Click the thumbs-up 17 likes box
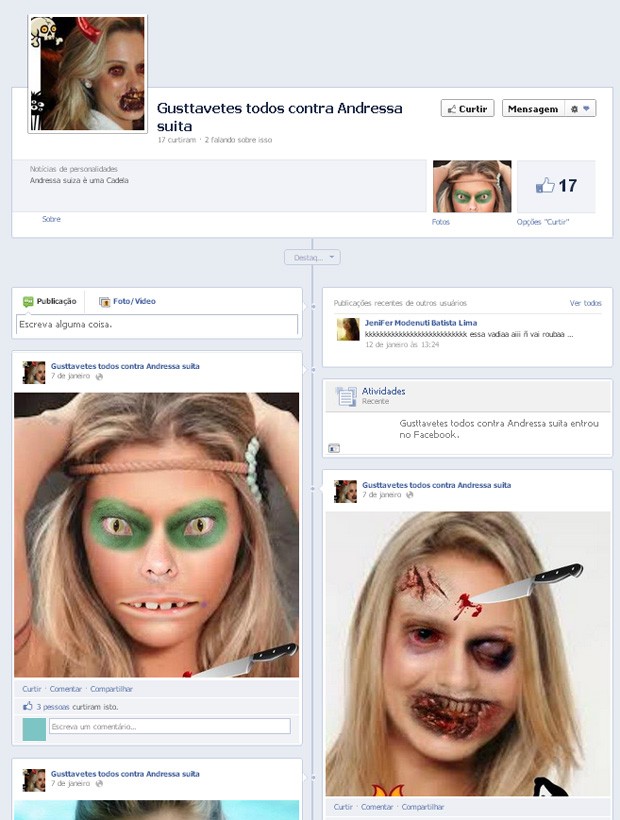Viewport: 620px width, 820px height. [556, 186]
